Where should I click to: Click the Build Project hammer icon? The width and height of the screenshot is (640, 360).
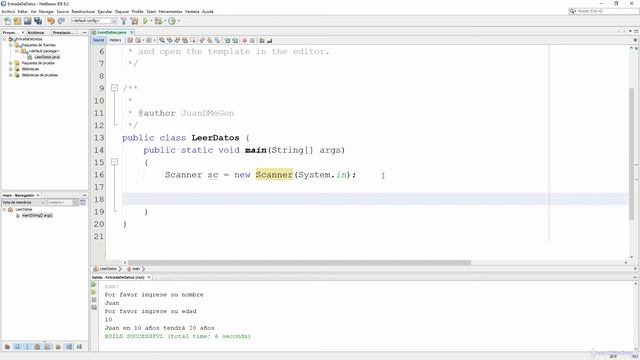click(x=124, y=21)
